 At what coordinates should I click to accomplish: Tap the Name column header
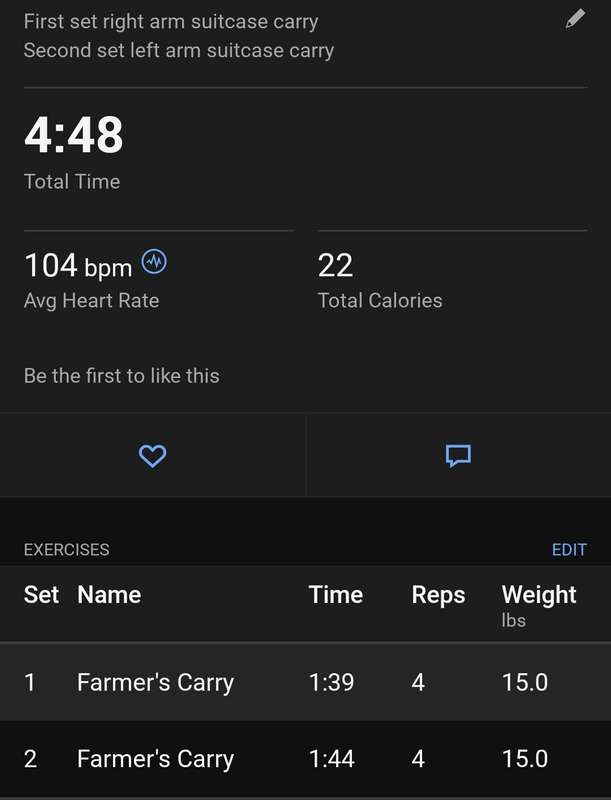click(x=109, y=595)
